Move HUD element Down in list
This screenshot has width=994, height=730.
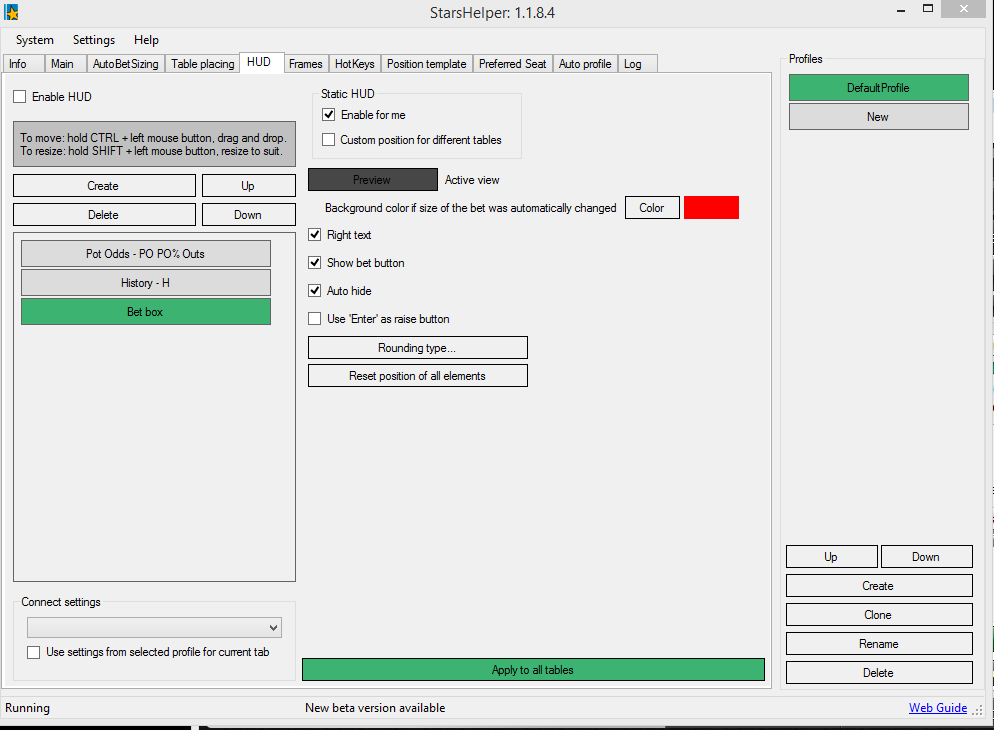point(248,215)
